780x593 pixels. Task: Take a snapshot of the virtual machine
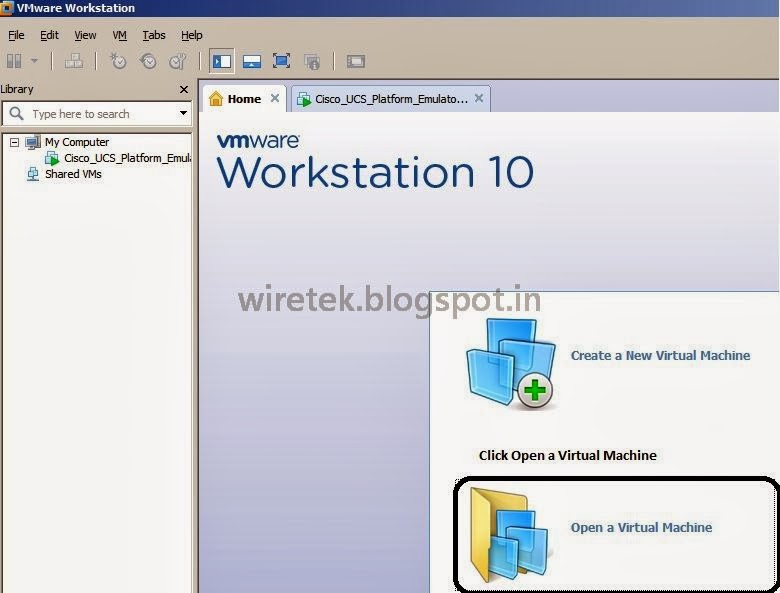tap(118, 61)
